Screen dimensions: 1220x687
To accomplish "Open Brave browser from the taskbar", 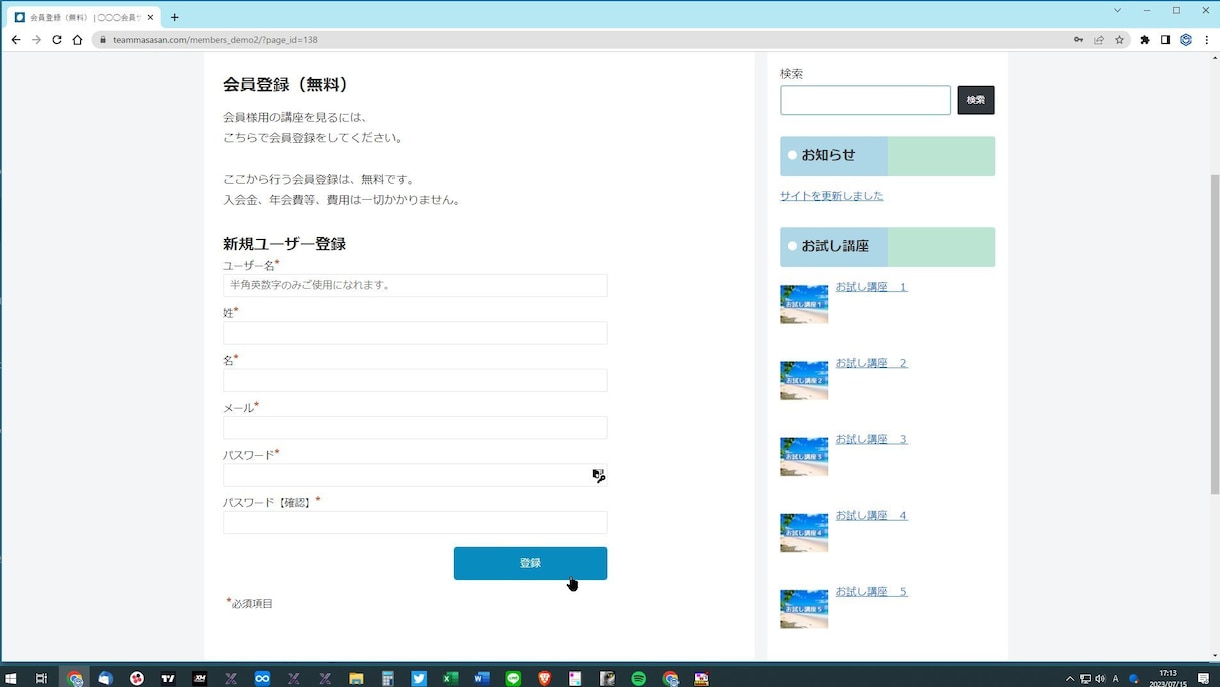I will tap(544, 678).
